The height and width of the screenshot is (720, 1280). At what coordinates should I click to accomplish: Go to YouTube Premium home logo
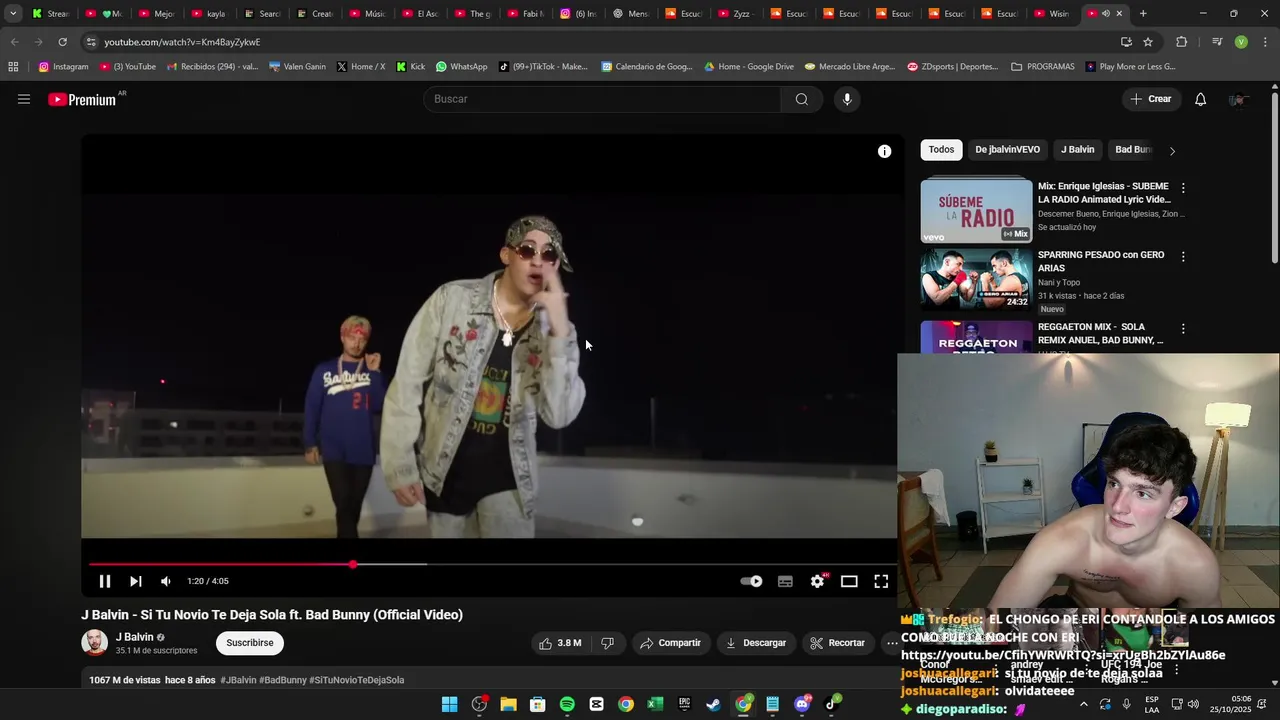pyautogui.click(x=82, y=99)
